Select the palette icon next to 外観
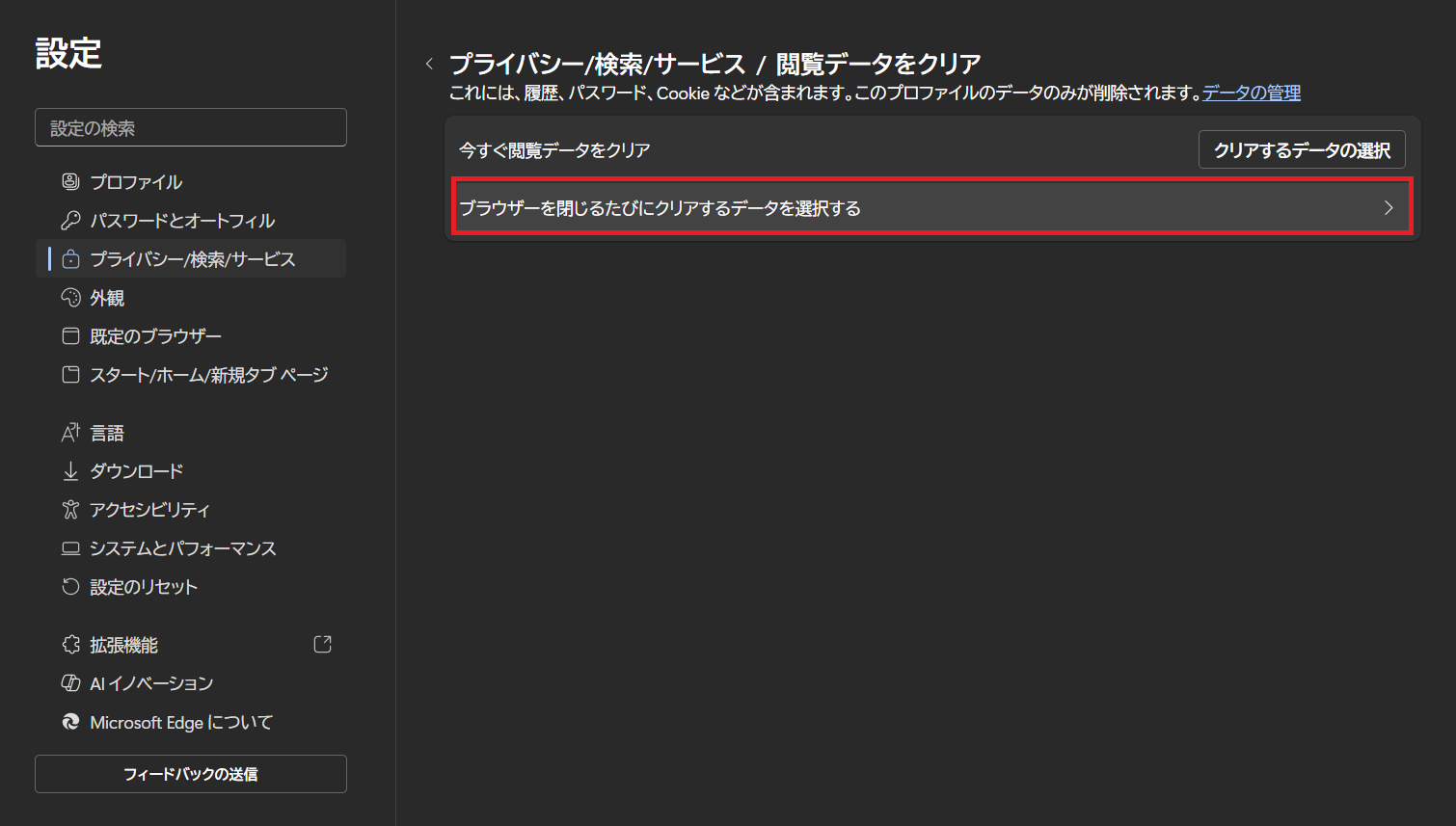 (x=71, y=297)
